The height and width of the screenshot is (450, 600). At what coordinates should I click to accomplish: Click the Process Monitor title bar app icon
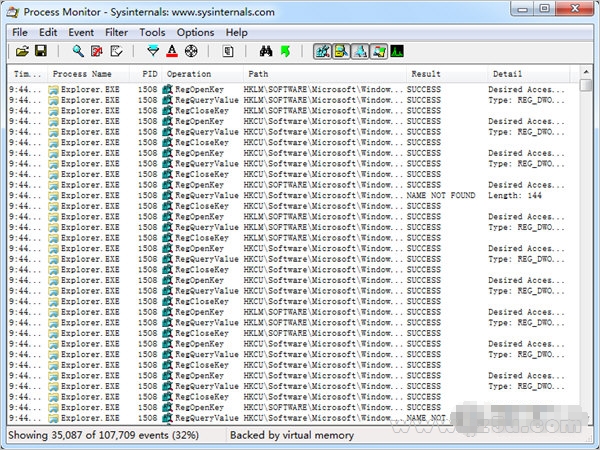point(13,12)
